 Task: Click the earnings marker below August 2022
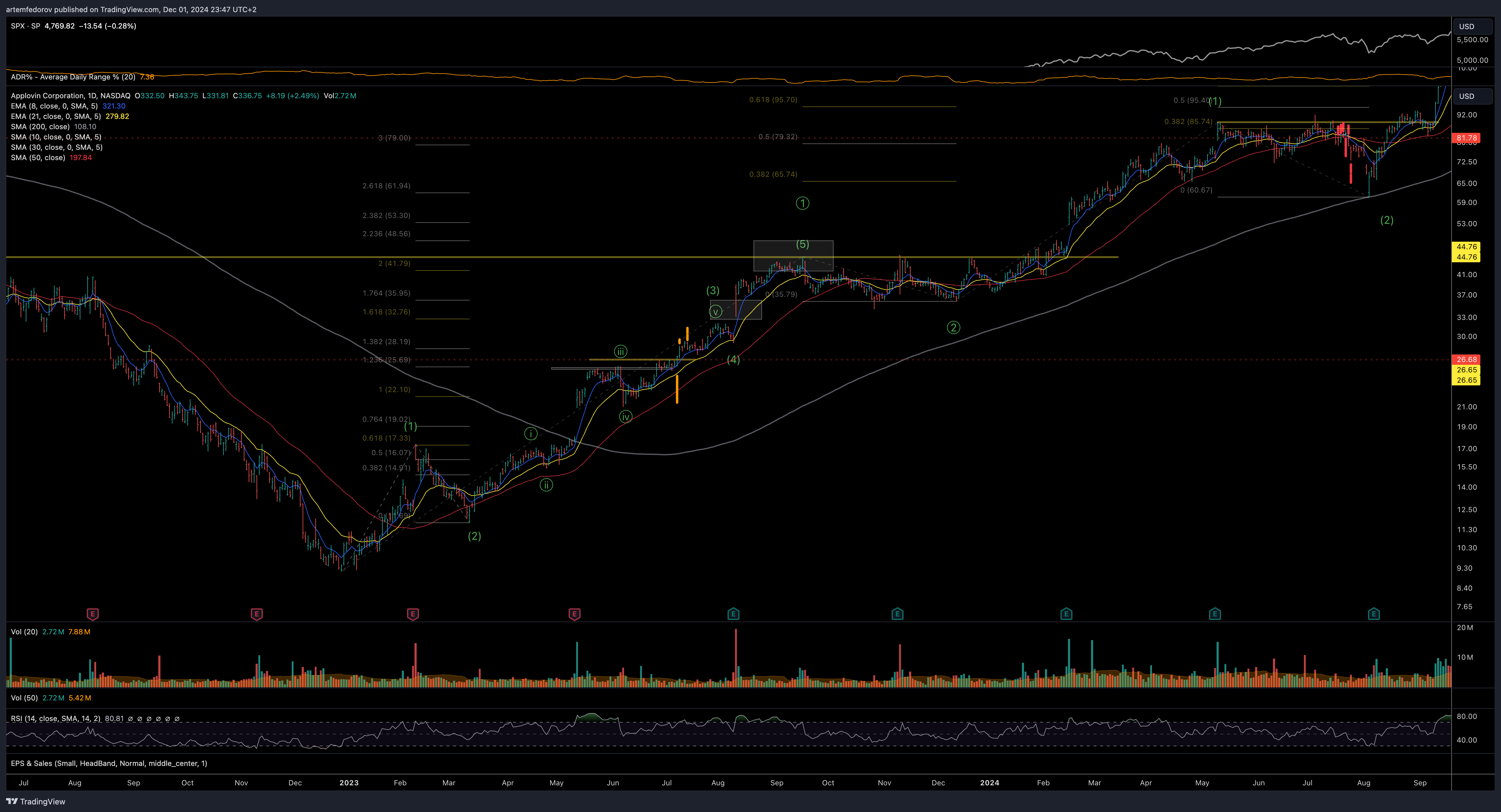pos(93,613)
